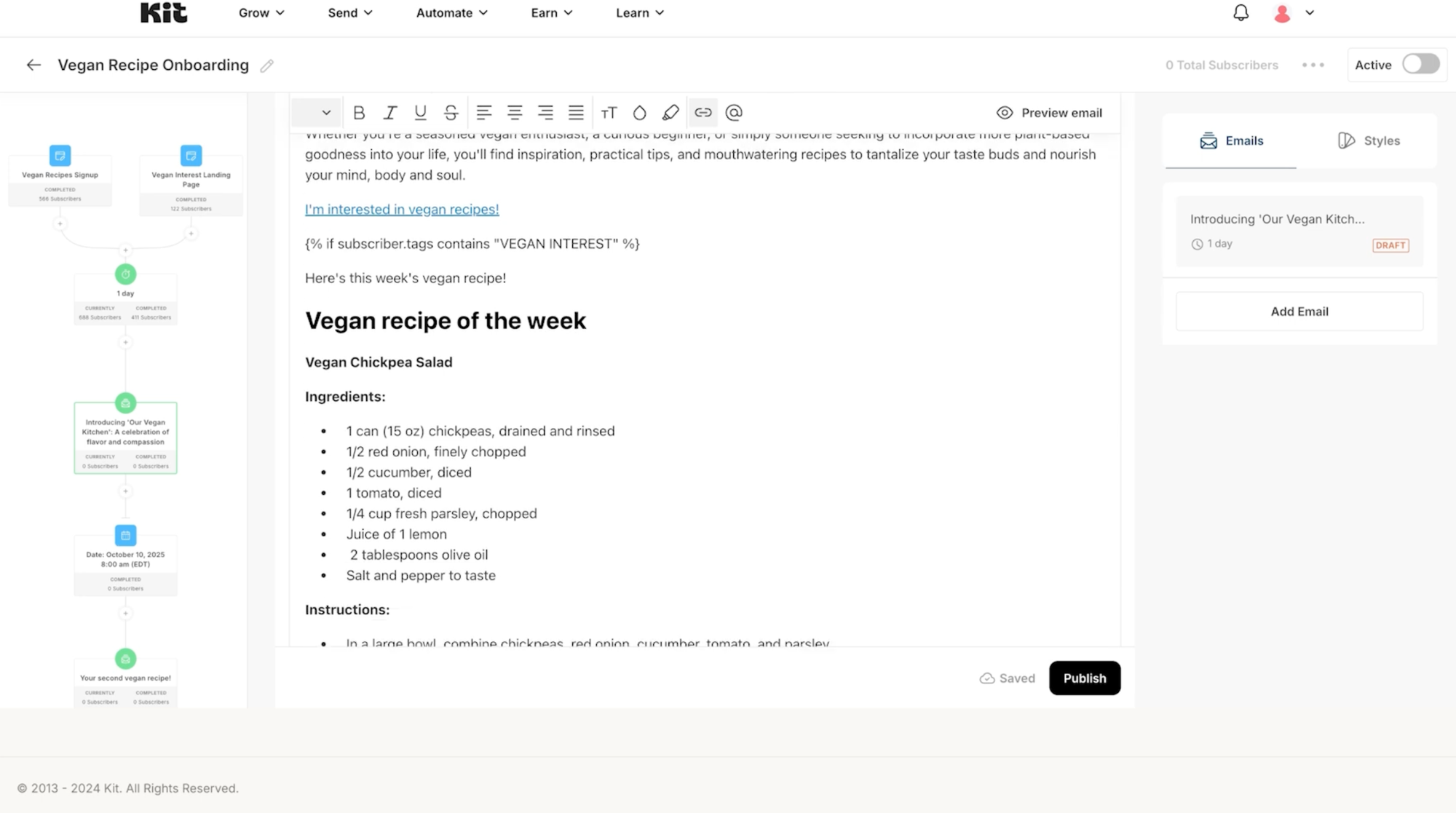1456x813 pixels.
Task: Expand the Learn navigation dropdown
Action: [640, 12]
